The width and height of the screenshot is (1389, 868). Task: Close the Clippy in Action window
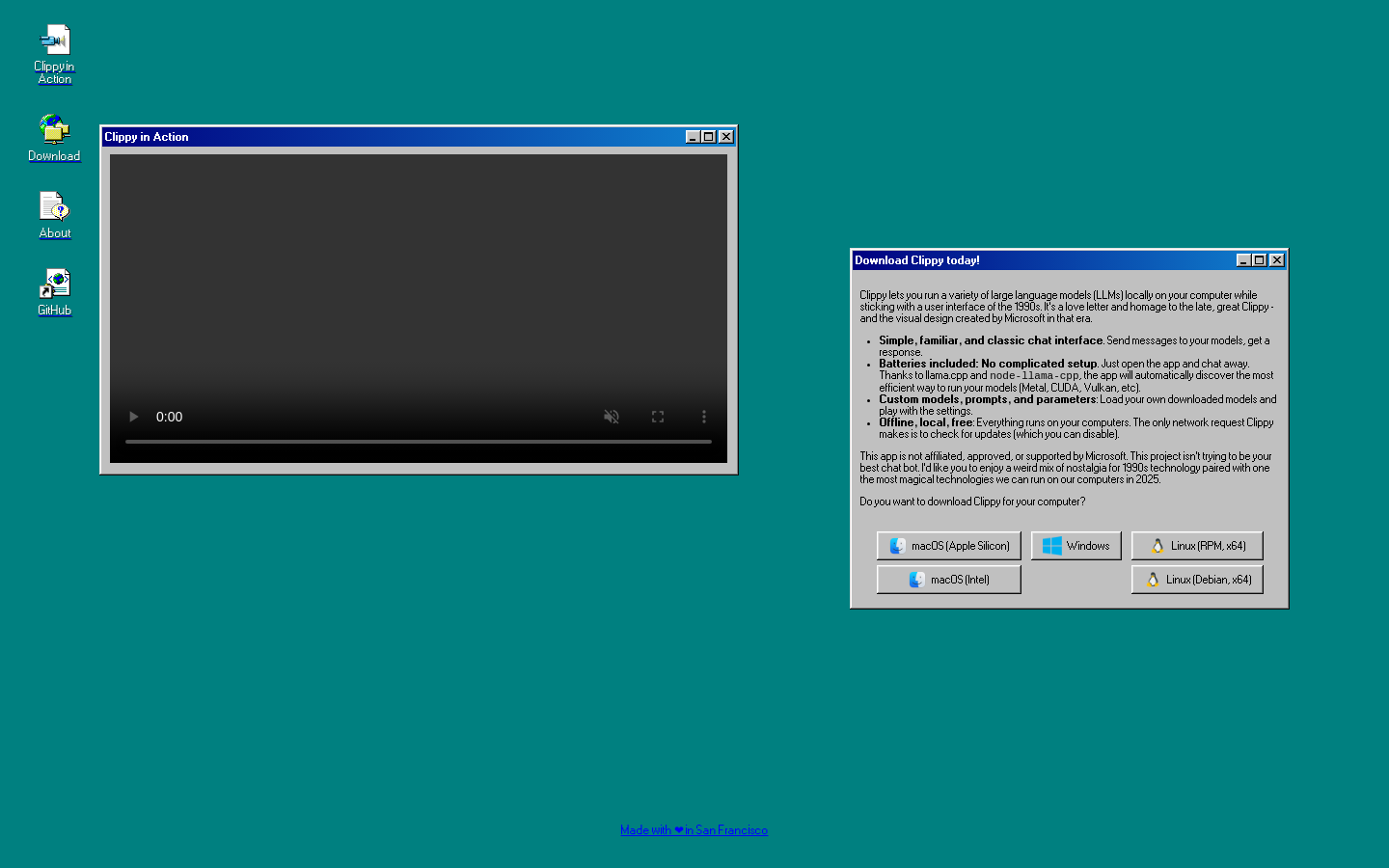point(726,137)
